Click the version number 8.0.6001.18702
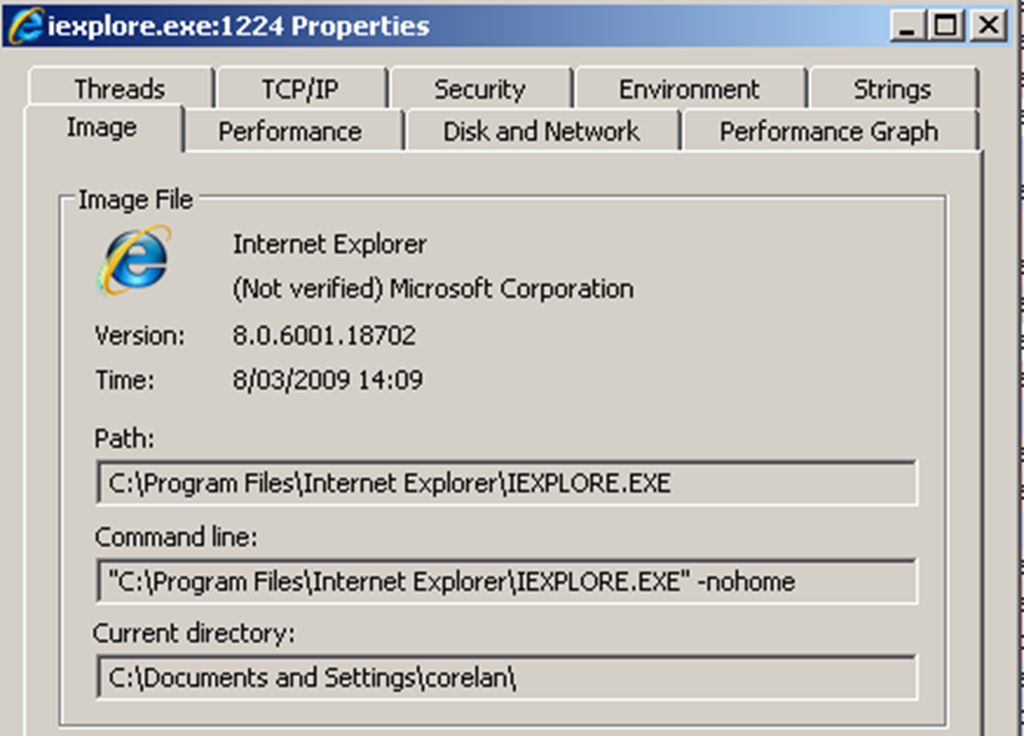 coord(324,336)
